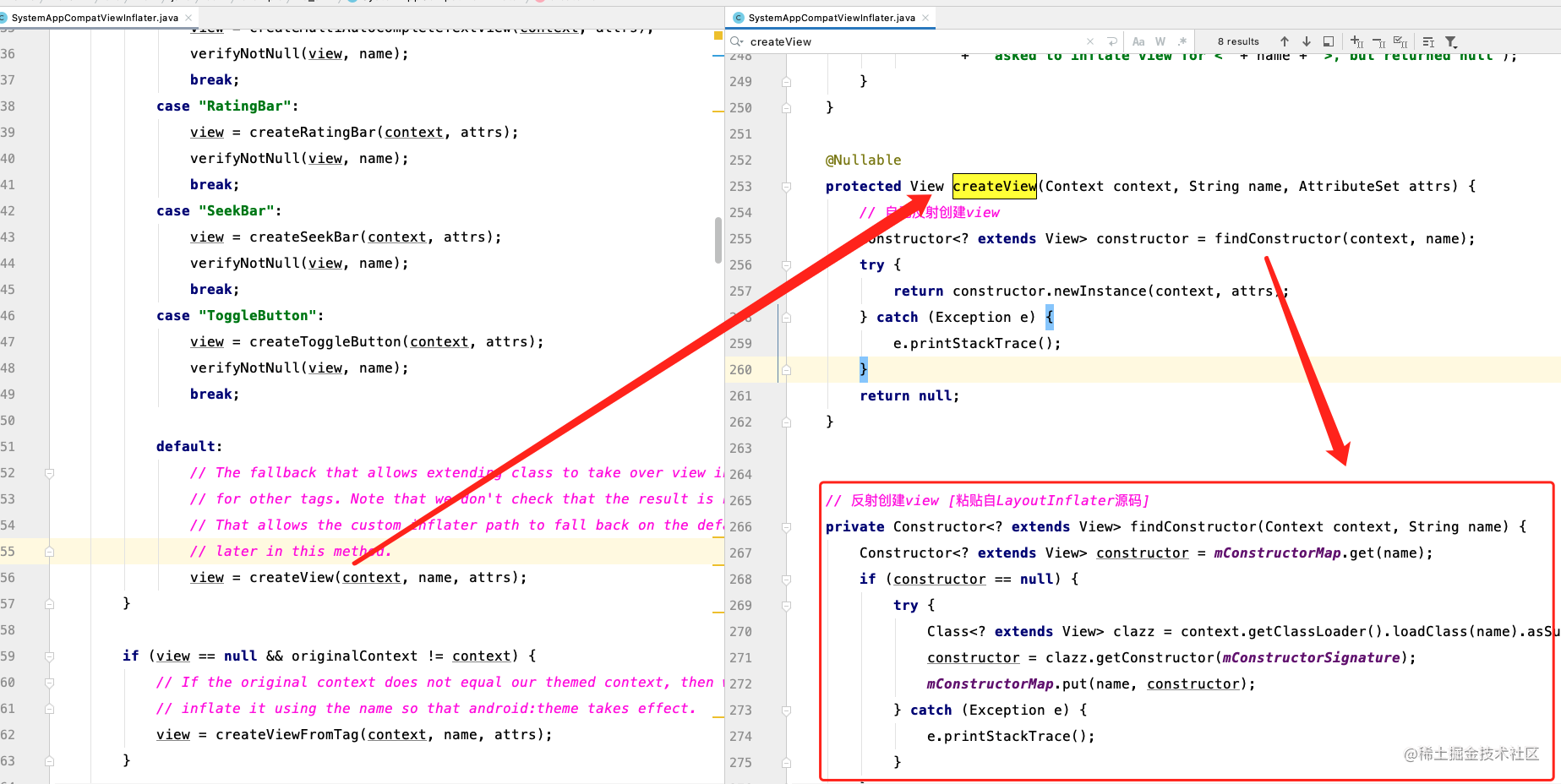Click default: label in left pane

tap(189, 446)
